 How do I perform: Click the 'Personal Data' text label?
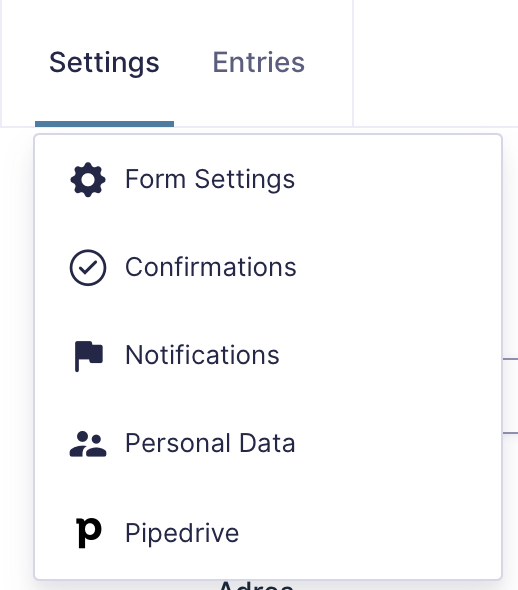210,444
